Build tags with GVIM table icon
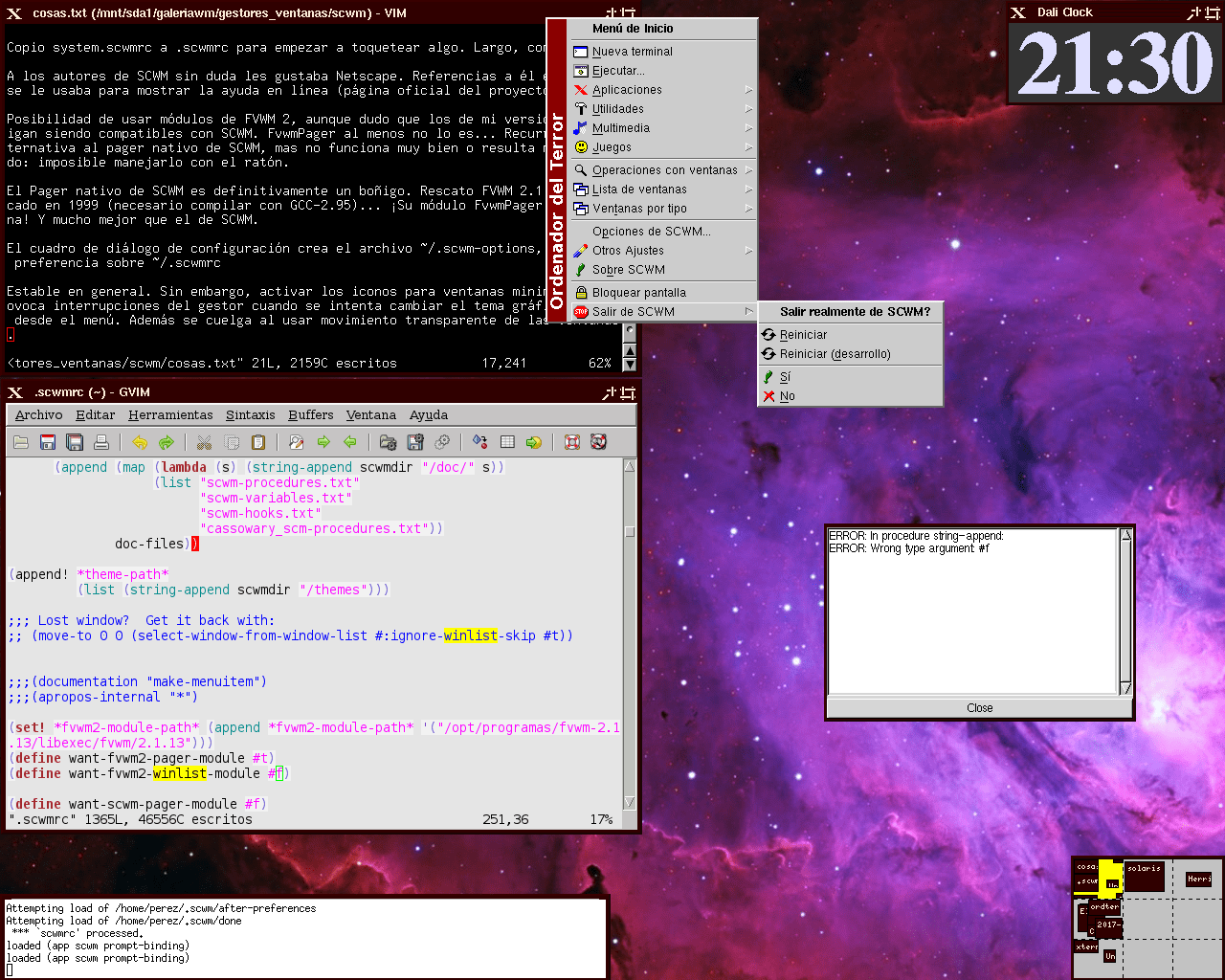Image resolution: width=1225 pixels, height=980 pixels. (507, 442)
